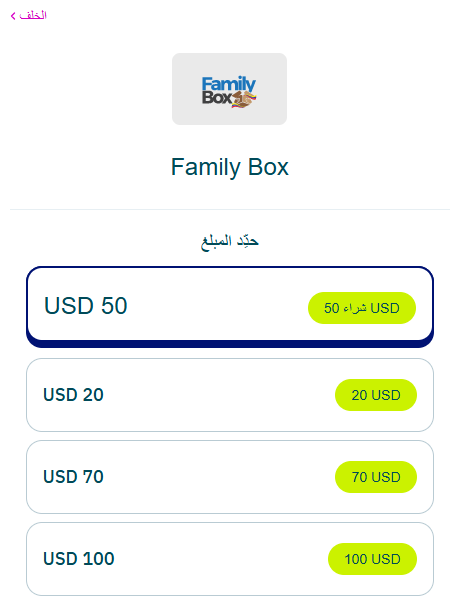The height and width of the screenshot is (609, 454).
Task: Select the USD 20 amount card
Action: [230, 395]
